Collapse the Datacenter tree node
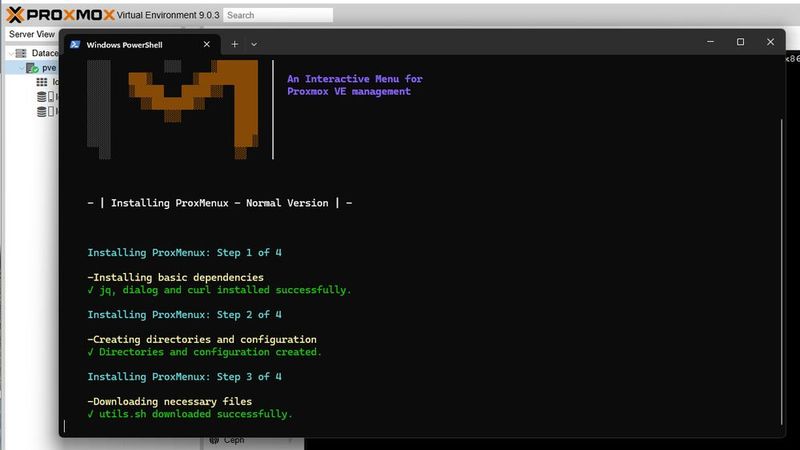The height and width of the screenshot is (450, 800). tap(11, 53)
